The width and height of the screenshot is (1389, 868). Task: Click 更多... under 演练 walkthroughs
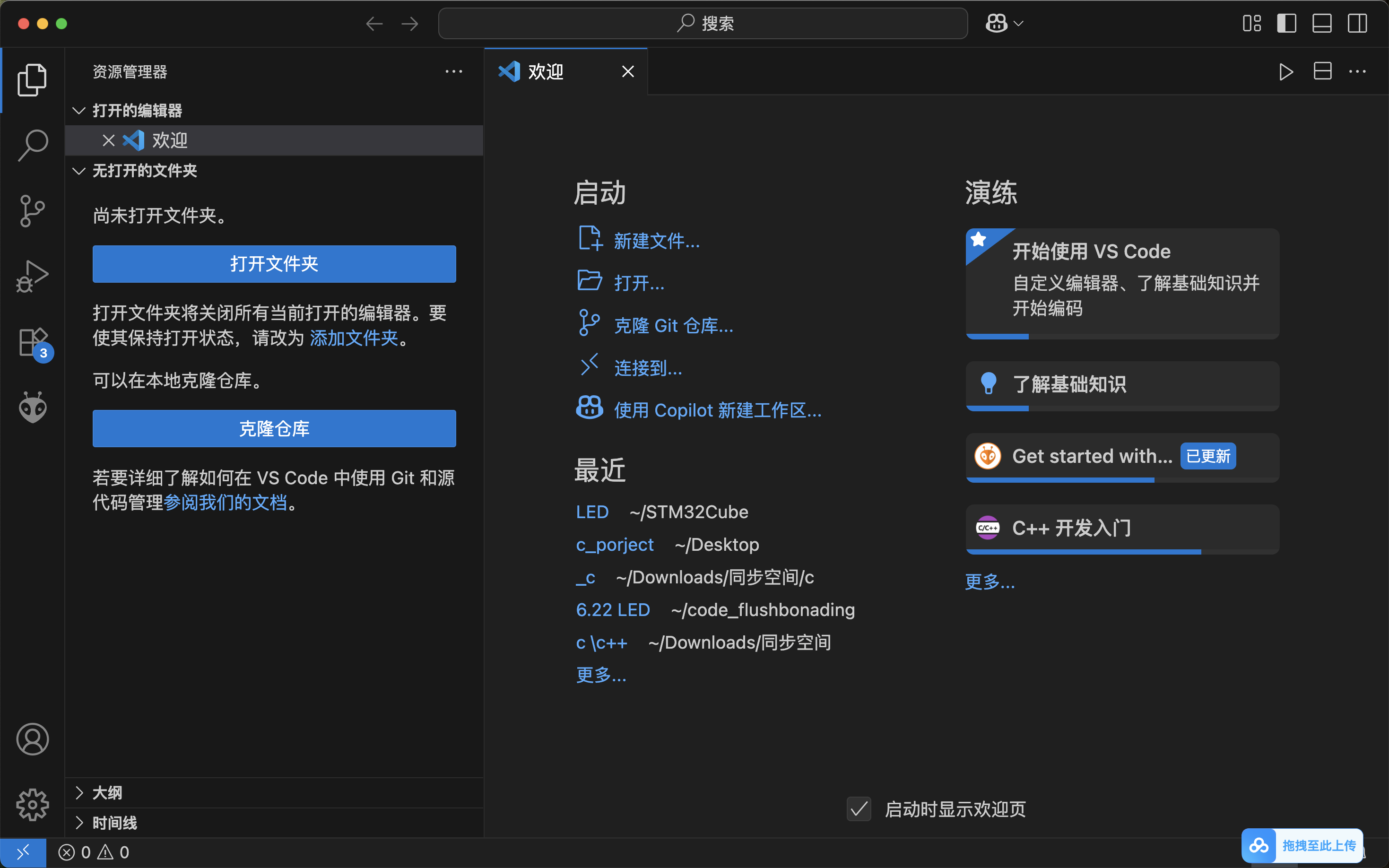[x=990, y=582]
